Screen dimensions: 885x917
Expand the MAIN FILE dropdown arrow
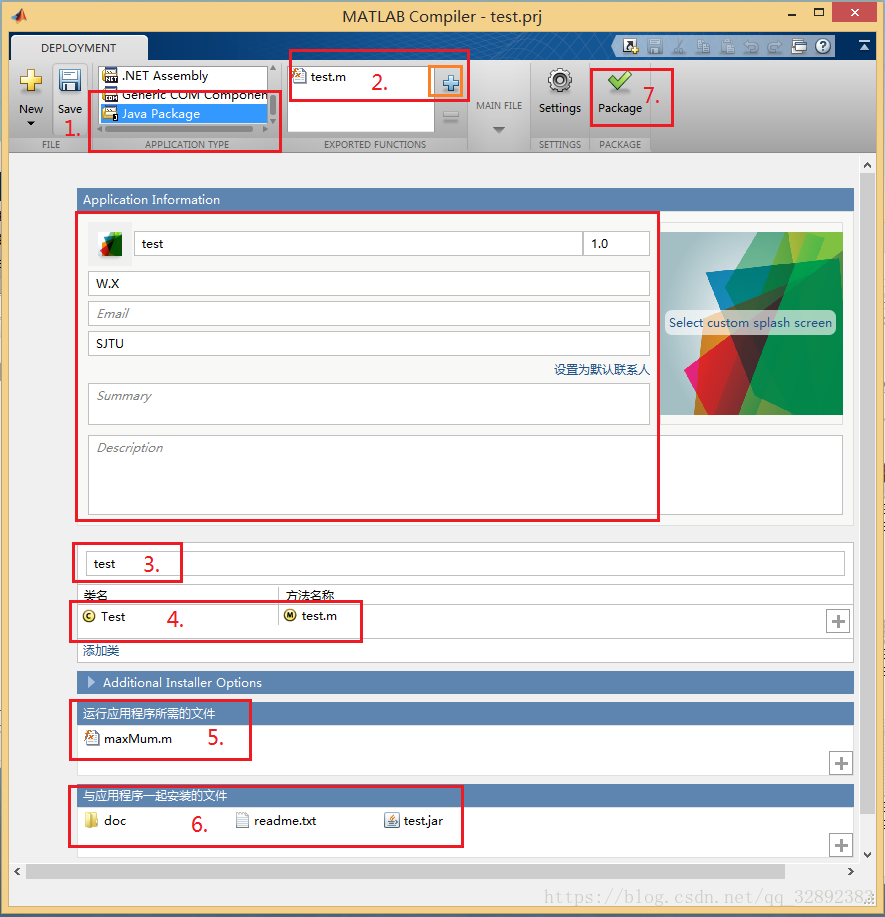(x=499, y=130)
